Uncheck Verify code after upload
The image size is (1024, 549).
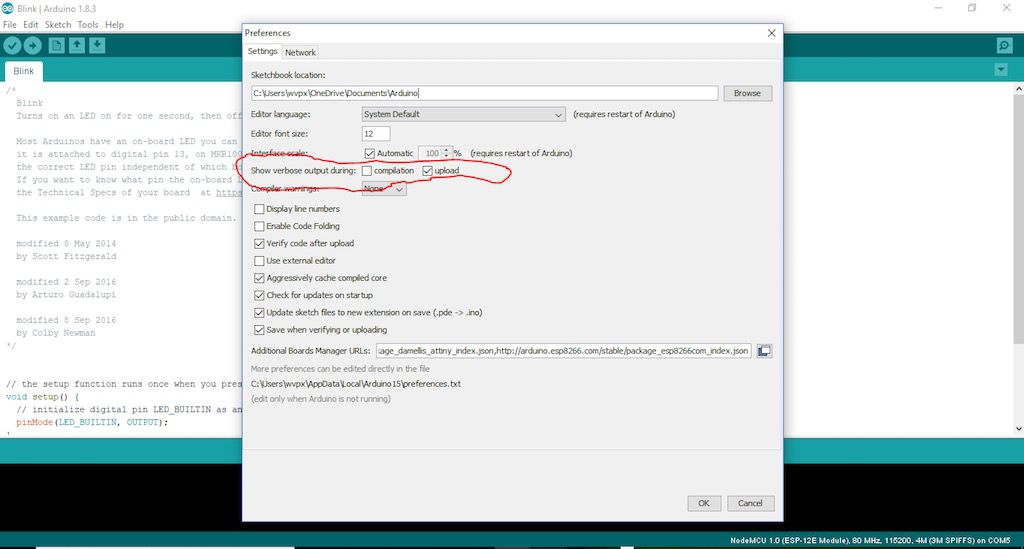click(x=259, y=243)
